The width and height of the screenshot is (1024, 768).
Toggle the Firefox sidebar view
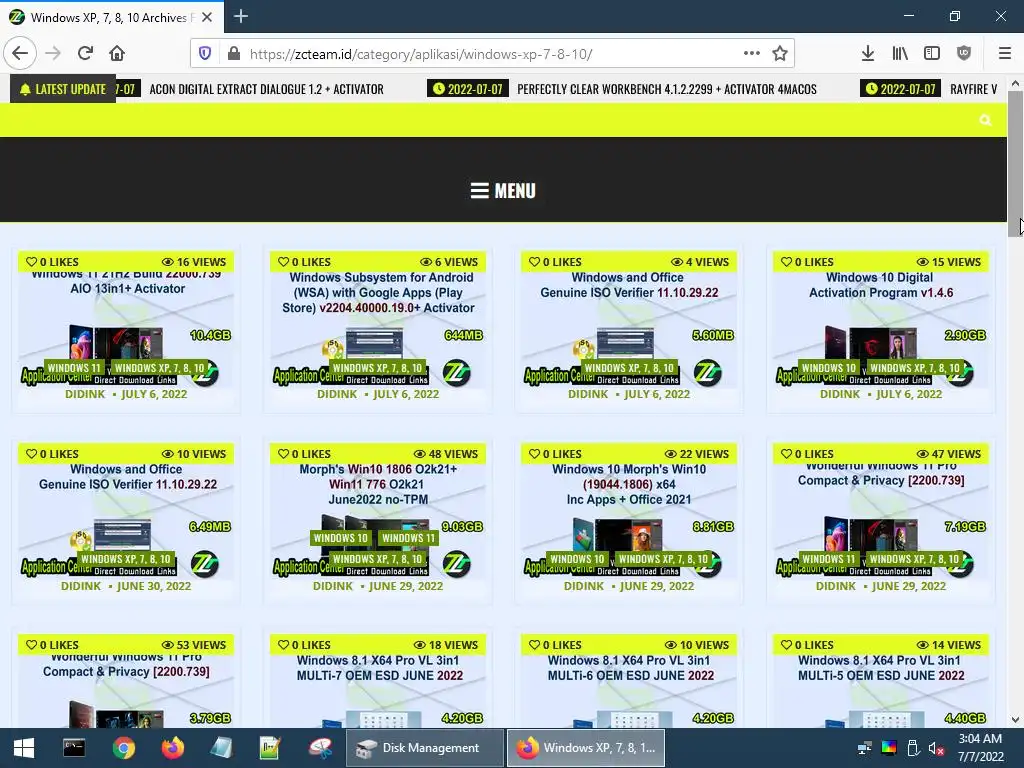click(932, 54)
